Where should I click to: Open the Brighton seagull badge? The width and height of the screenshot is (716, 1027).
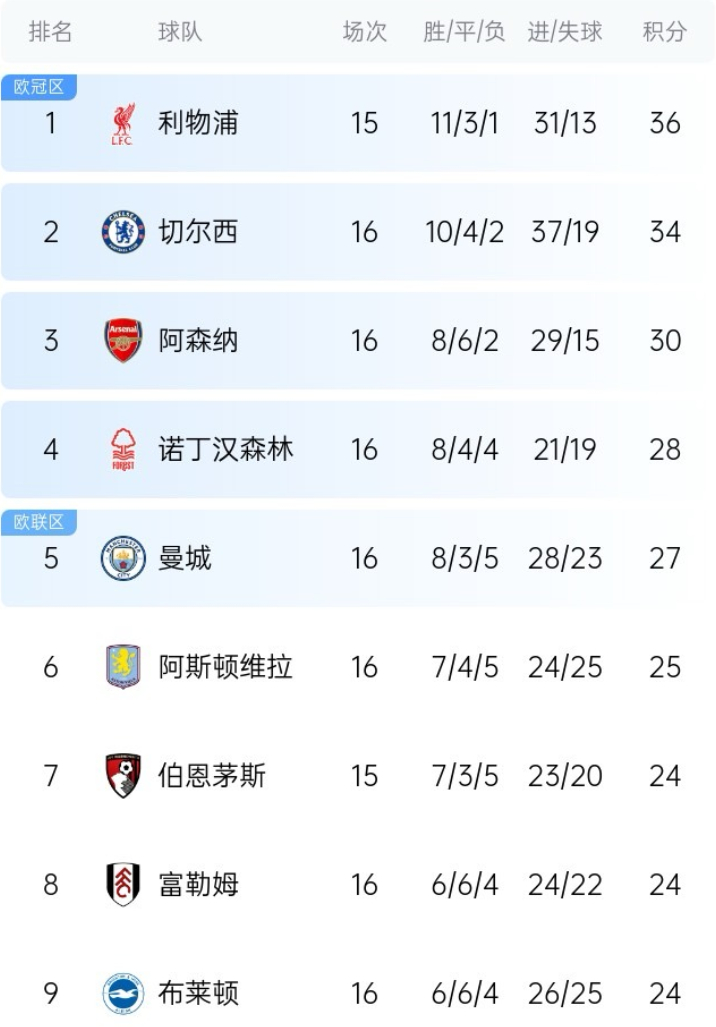tap(123, 993)
